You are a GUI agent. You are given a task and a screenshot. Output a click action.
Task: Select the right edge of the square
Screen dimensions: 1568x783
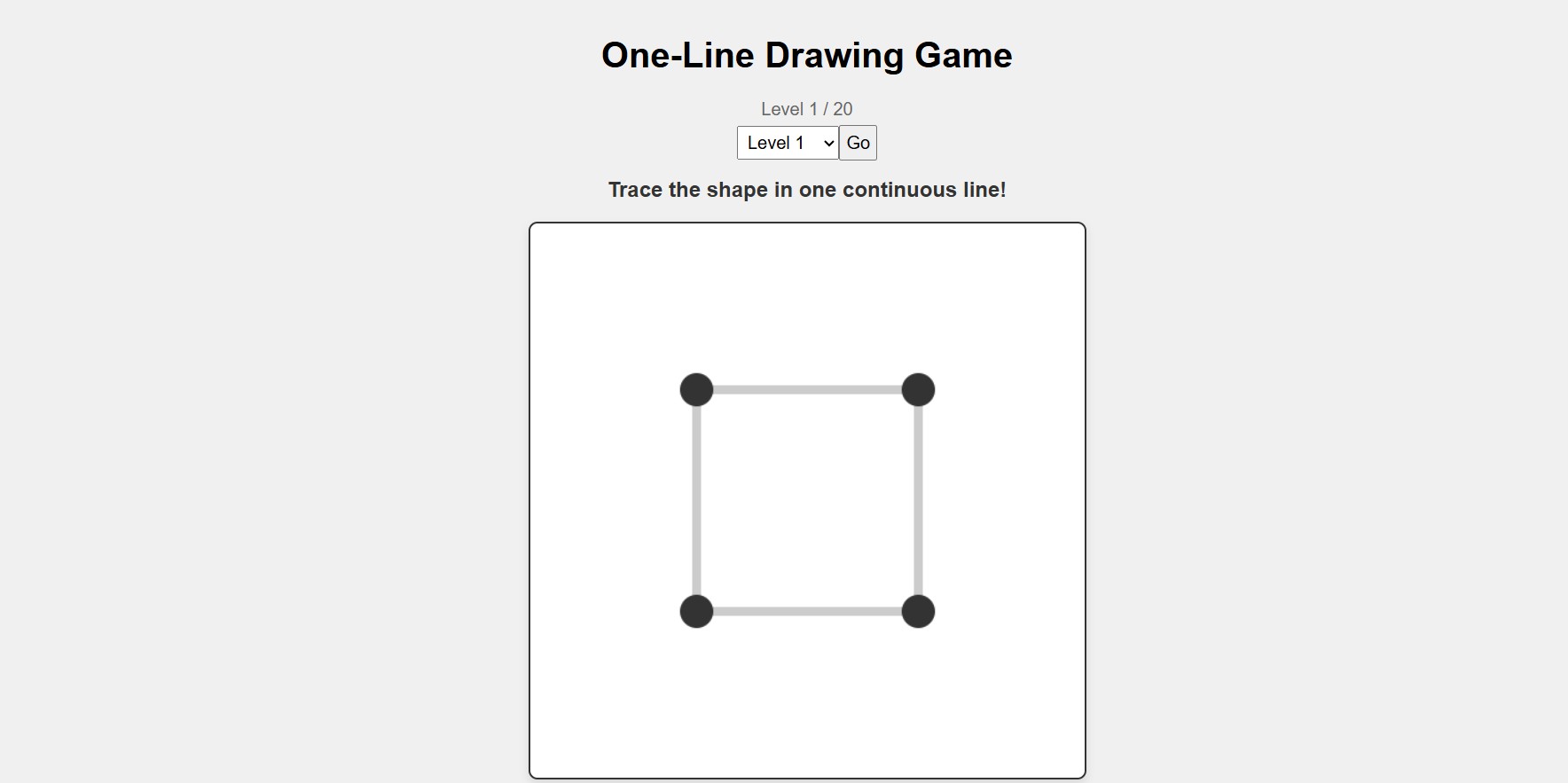click(x=919, y=501)
